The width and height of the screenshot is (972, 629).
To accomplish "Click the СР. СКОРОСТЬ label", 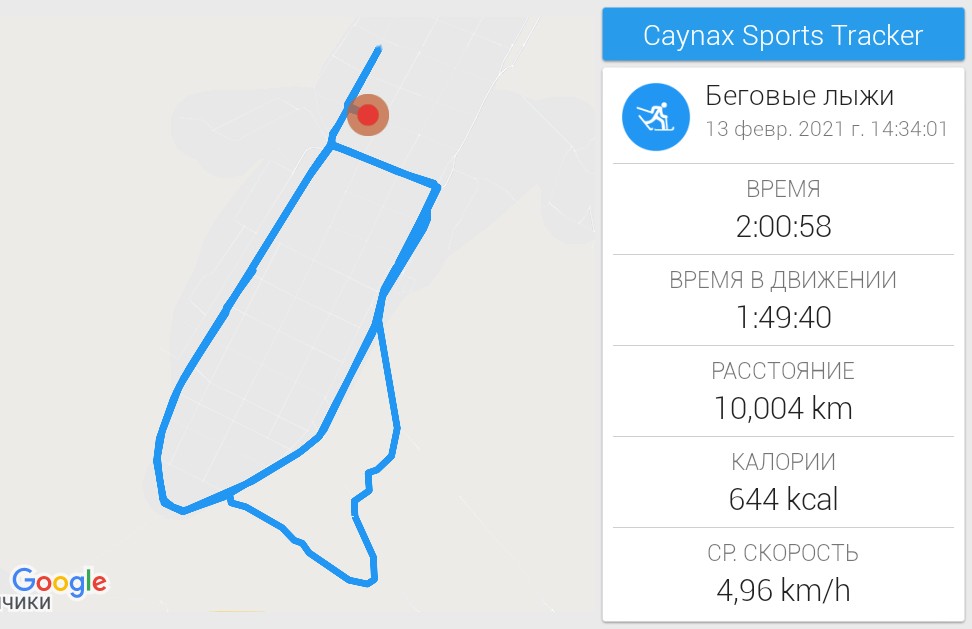I will tap(783, 553).
